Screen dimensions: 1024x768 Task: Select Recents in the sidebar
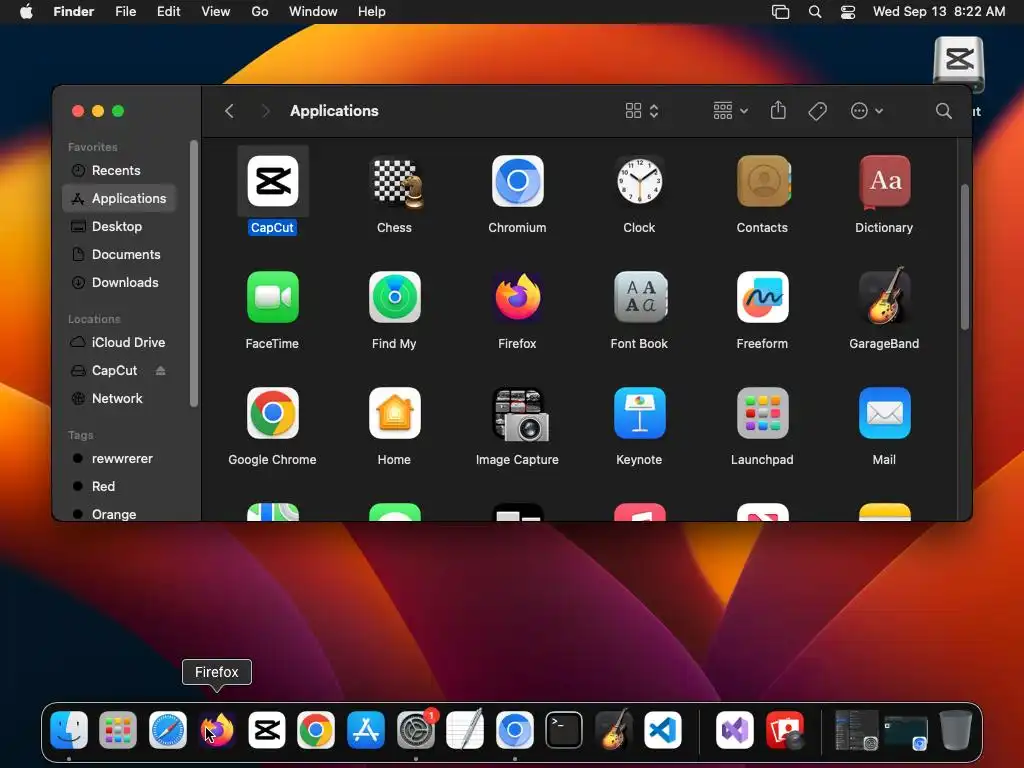point(120,170)
